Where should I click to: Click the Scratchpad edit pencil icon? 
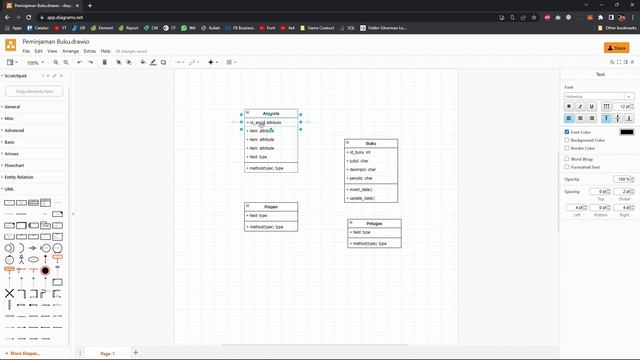[x=54, y=76]
